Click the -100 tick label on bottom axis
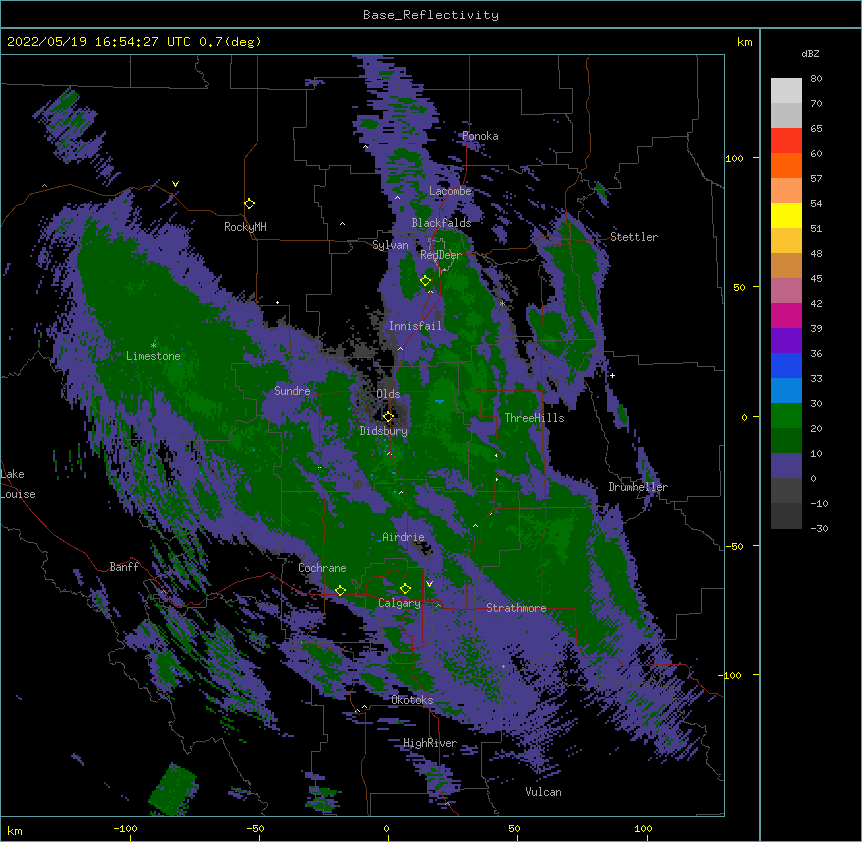 coord(125,828)
